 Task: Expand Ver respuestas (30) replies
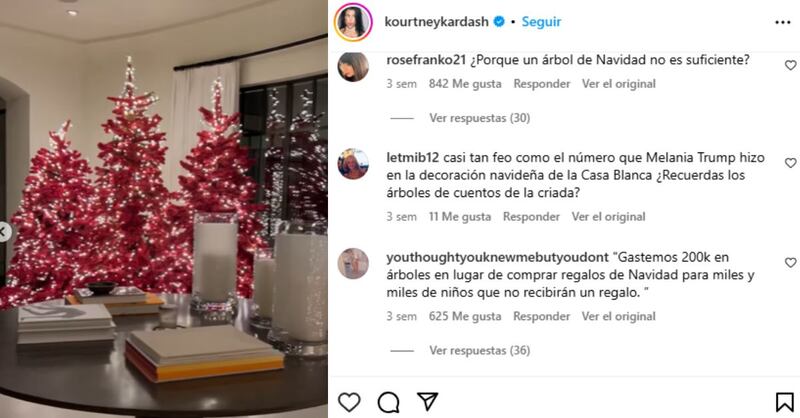click(480, 118)
